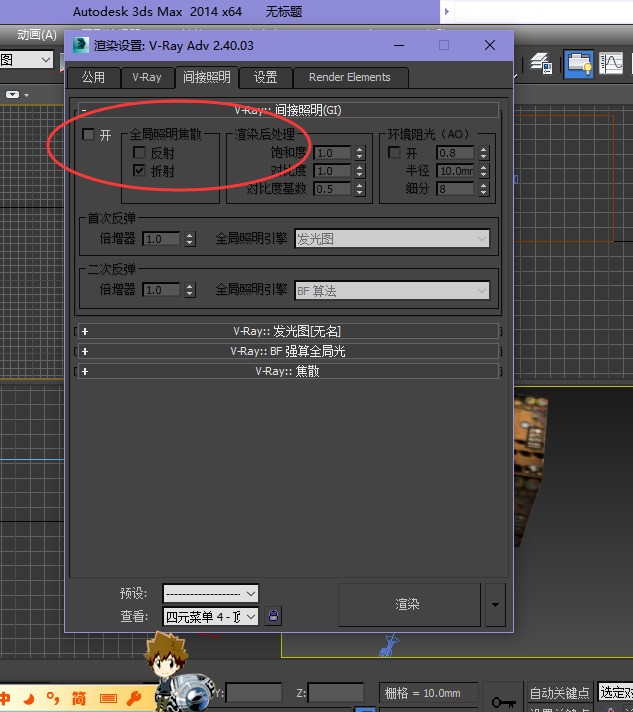Image resolution: width=633 pixels, height=712 pixels.
Task: Click the 饱和度 spinner arrows
Action: pyautogui.click(x=360, y=153)
